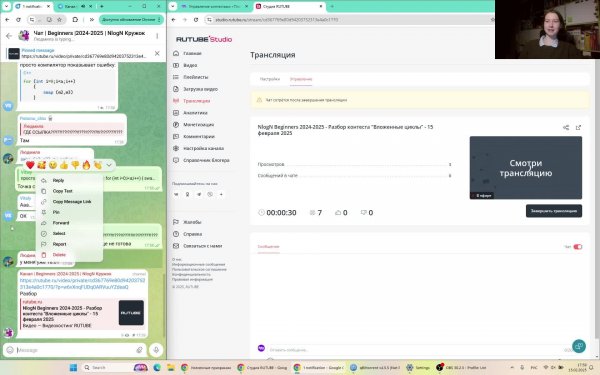600x375 pixels.
Task: Close the pinned message bar
Action: click(157, 53)
